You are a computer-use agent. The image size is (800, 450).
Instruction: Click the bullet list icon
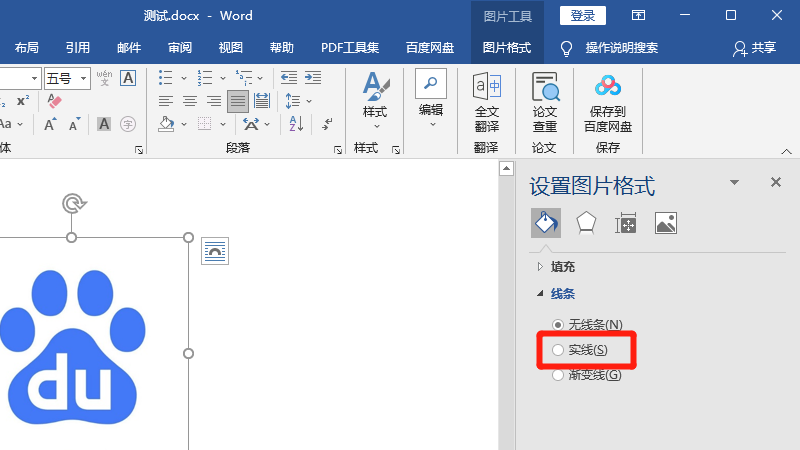(x=165, y=78)
